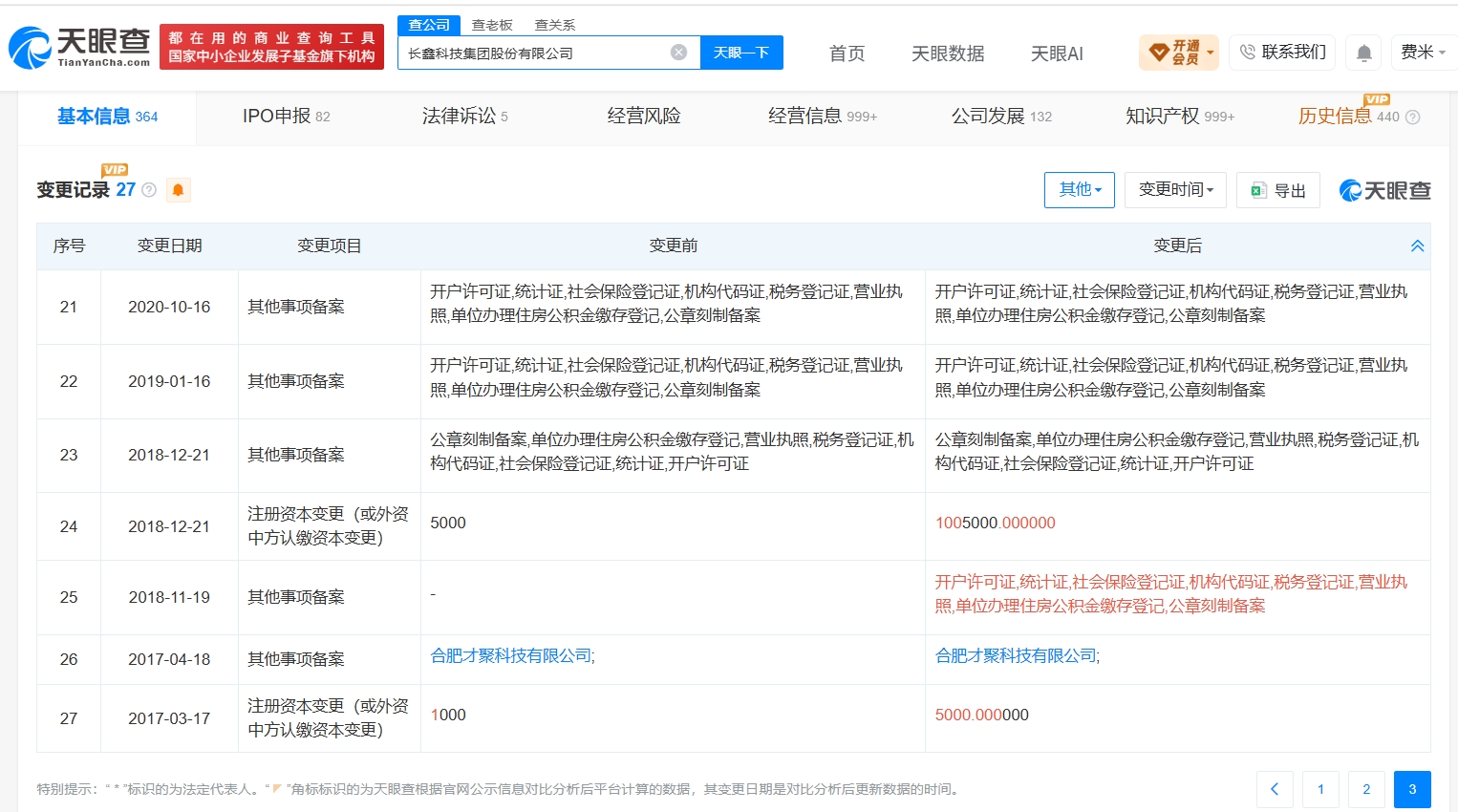This screenshot has height=812, width=1458.
Task: Click value 1005000.000000 in row 24
Action: pyautogui.click(x=995, y=524)
